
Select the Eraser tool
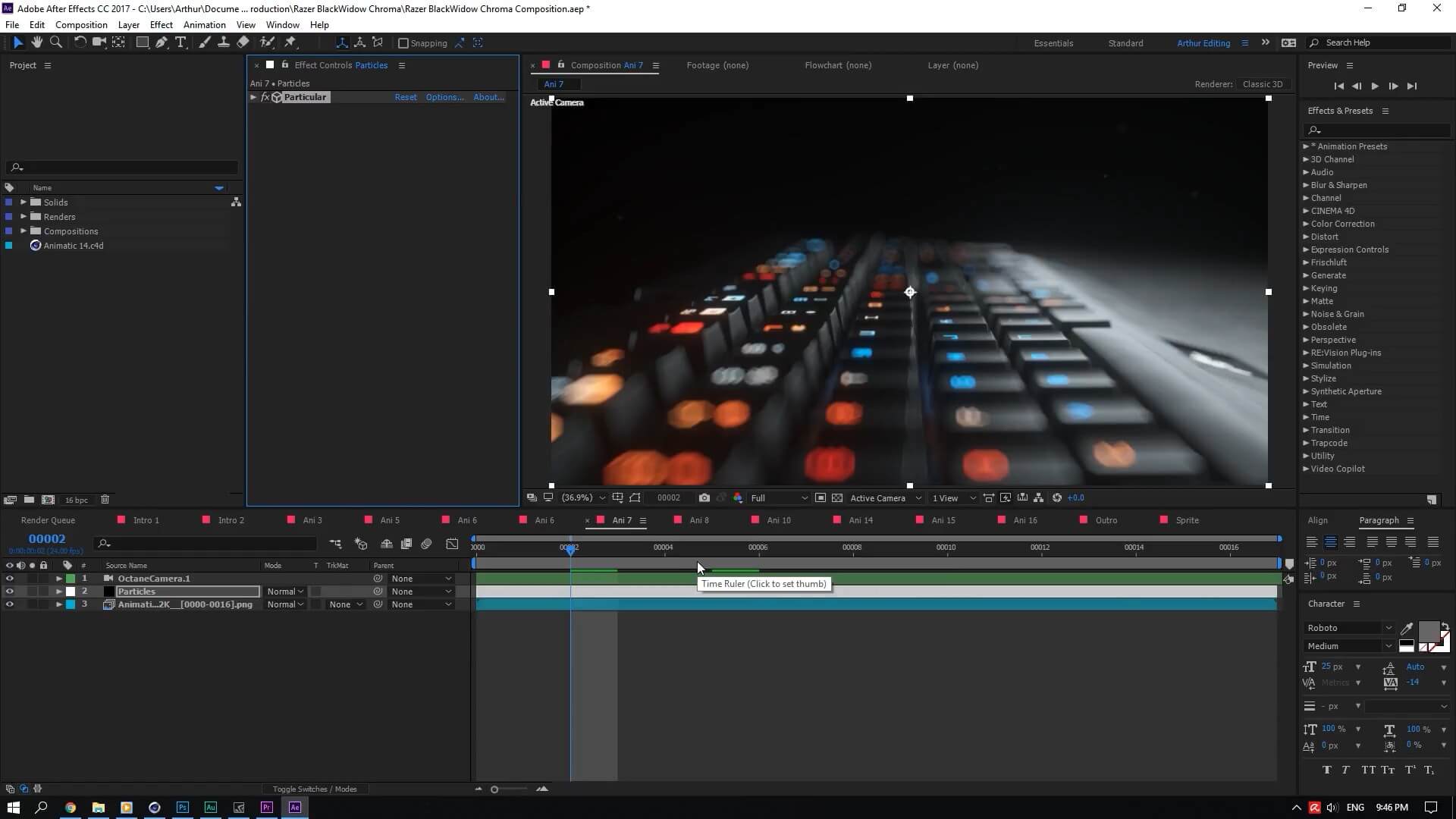tap(243, 42)
